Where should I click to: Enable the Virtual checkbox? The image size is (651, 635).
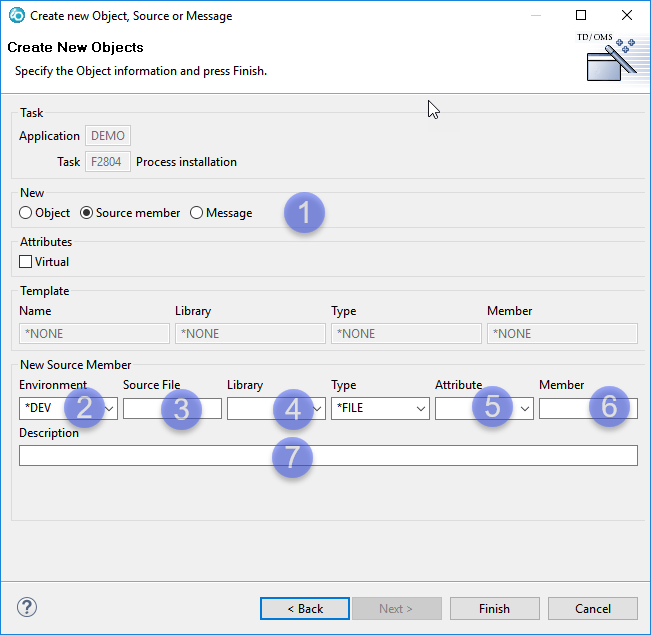coord(26,262)
